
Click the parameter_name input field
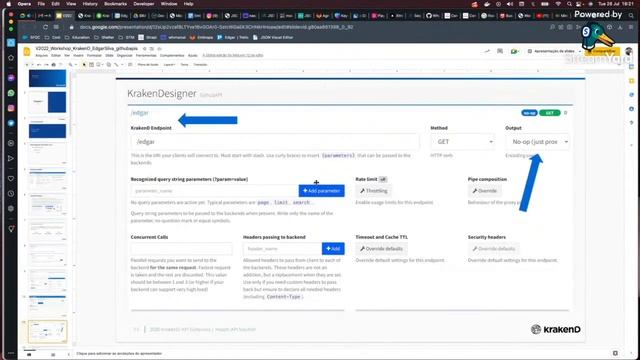(x=215, y=191)
